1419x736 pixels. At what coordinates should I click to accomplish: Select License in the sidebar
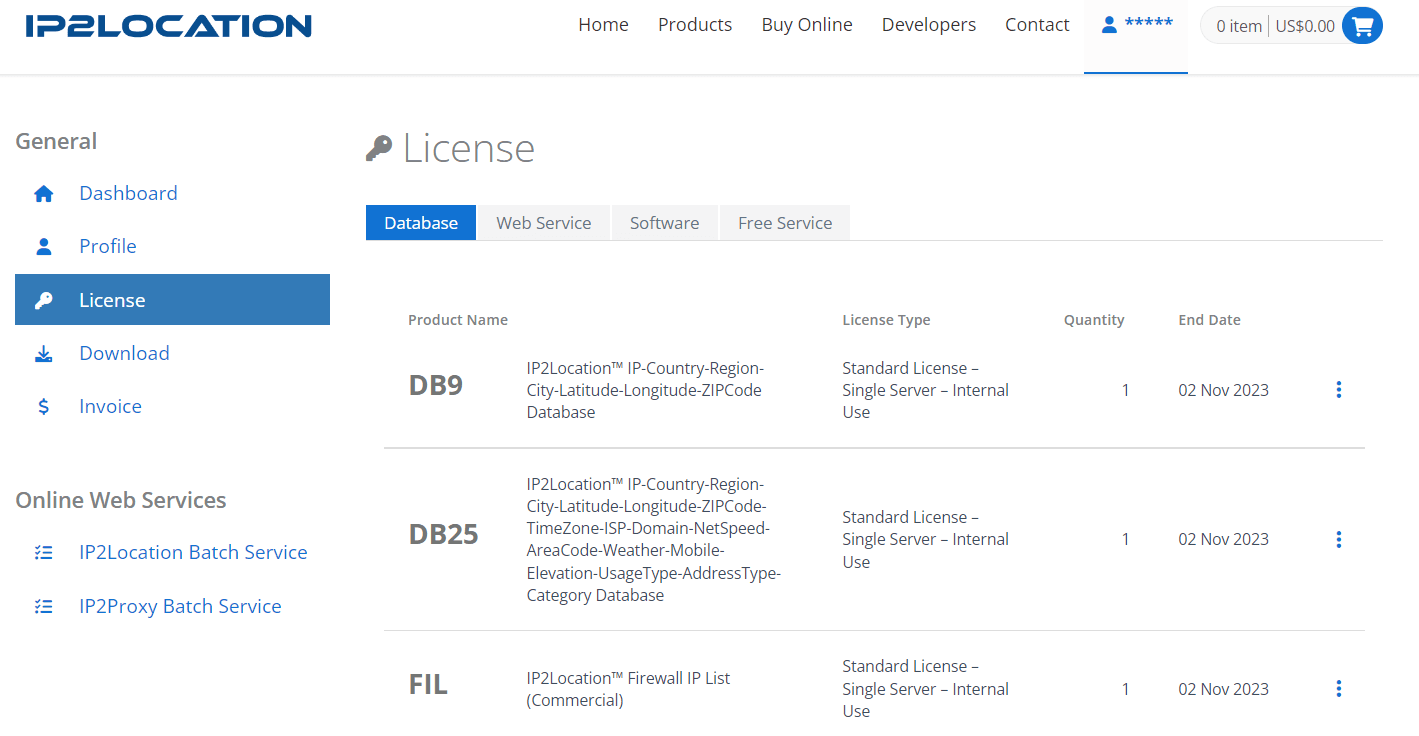[172, 300]
